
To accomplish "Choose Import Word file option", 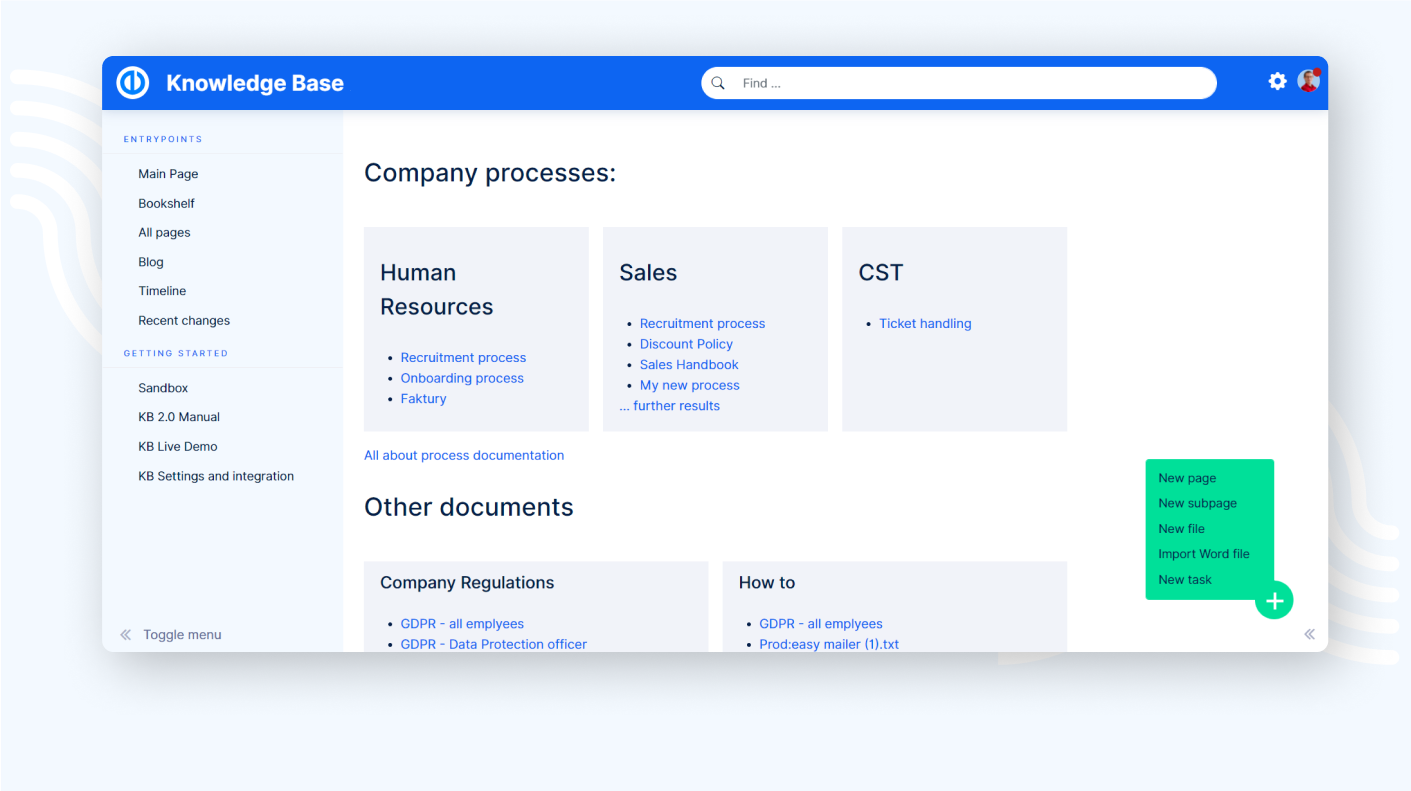I will pyautogui.click(x=1203, y=554).
